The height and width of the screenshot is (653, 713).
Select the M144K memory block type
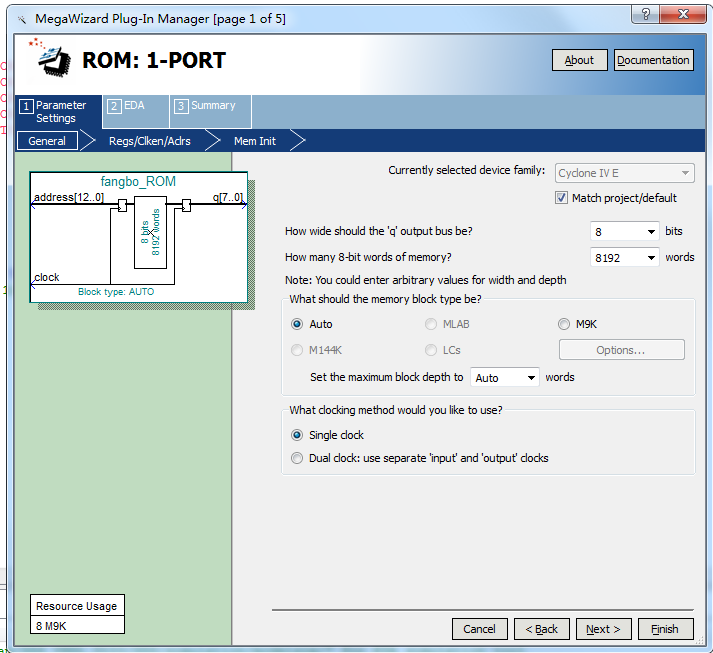coord(297,350)
